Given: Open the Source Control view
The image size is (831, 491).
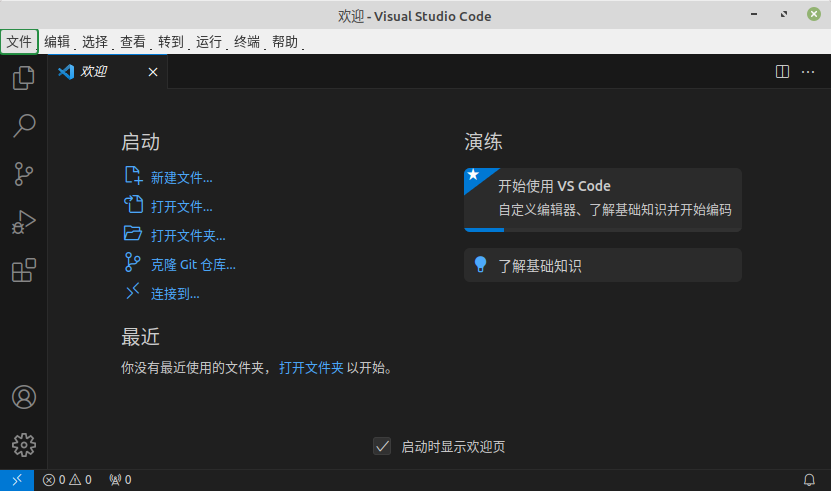Looking at the screenshot, I should click(x=23, y=174).
